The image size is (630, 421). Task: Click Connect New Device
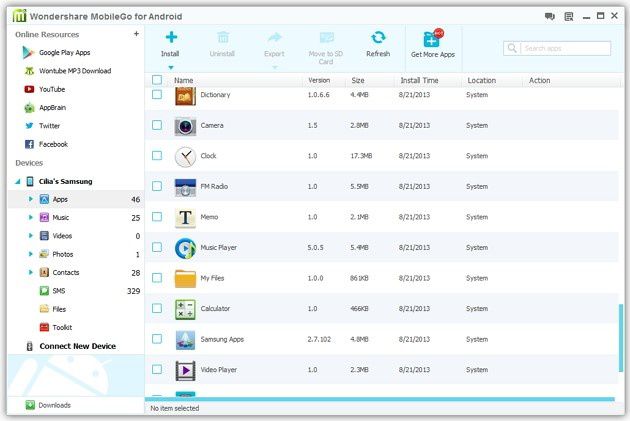tap(78, 346)
